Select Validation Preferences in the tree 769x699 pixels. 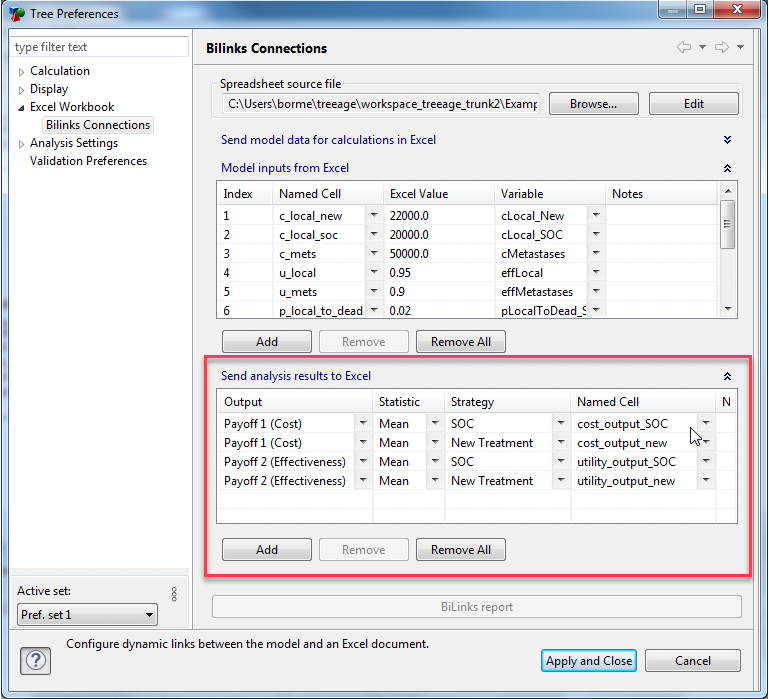coord(88,161)
